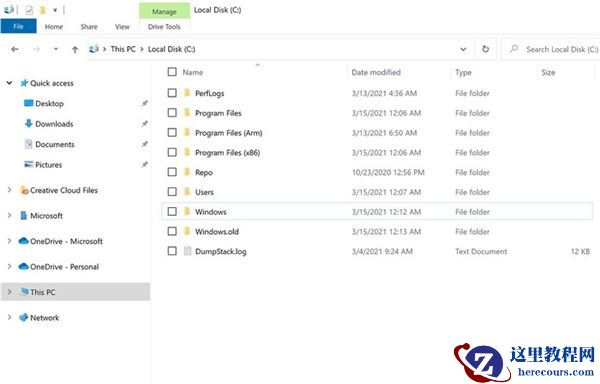Click the Back navigation arrow

[15, 49]
